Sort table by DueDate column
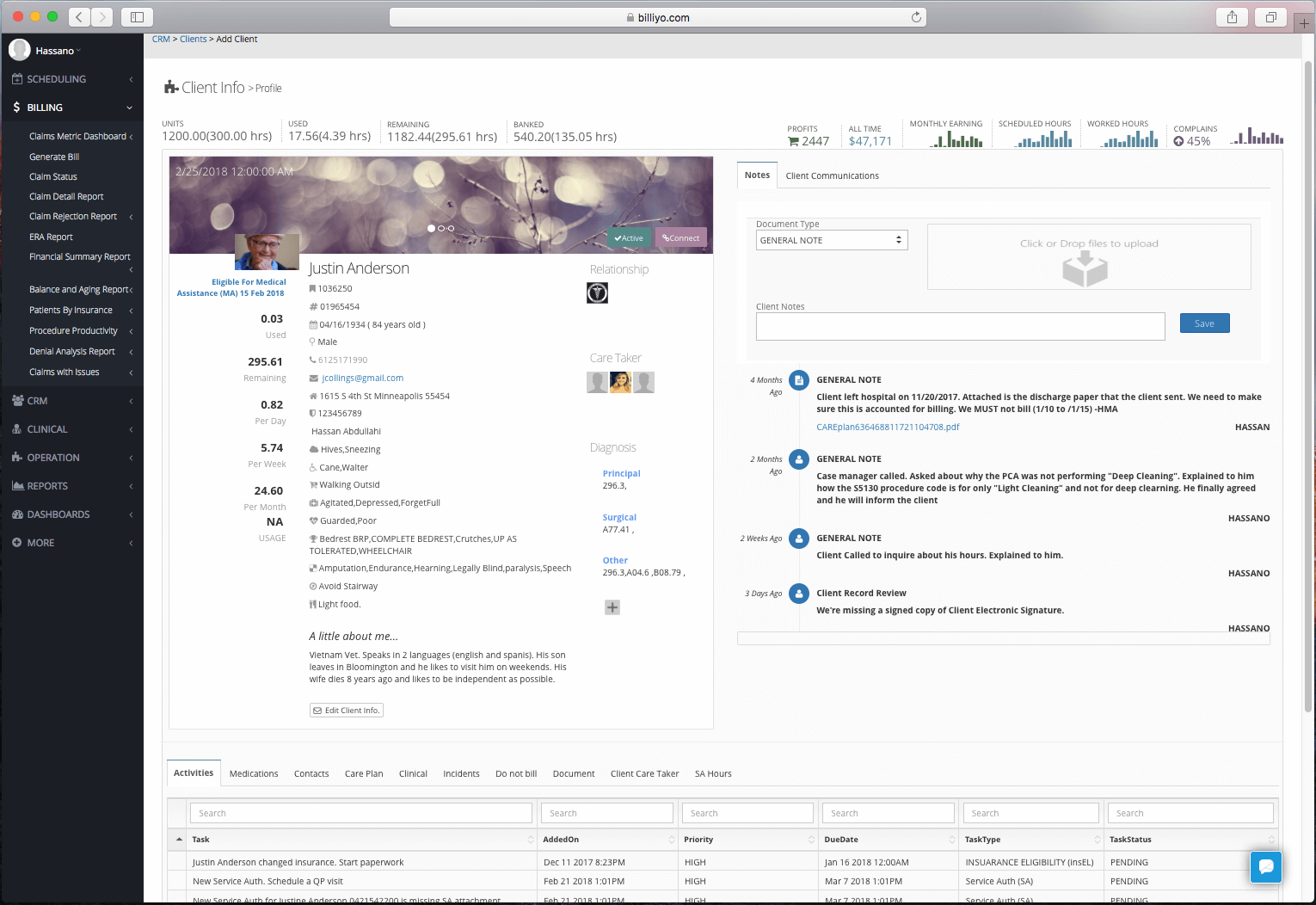 click(x=888, y=840)
